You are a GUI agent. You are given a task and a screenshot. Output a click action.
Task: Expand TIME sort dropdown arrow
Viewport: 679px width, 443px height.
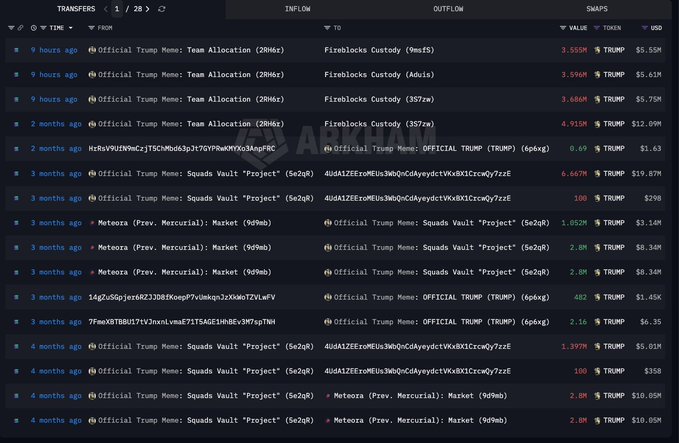[71, 28]
